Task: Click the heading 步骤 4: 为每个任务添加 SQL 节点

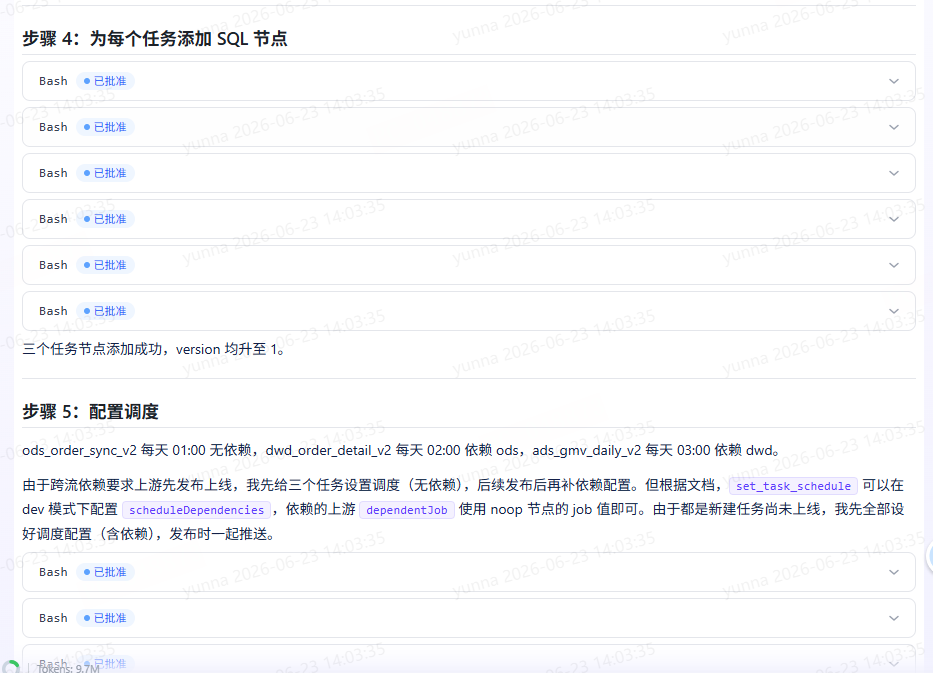Action: [x=155, y=39]
